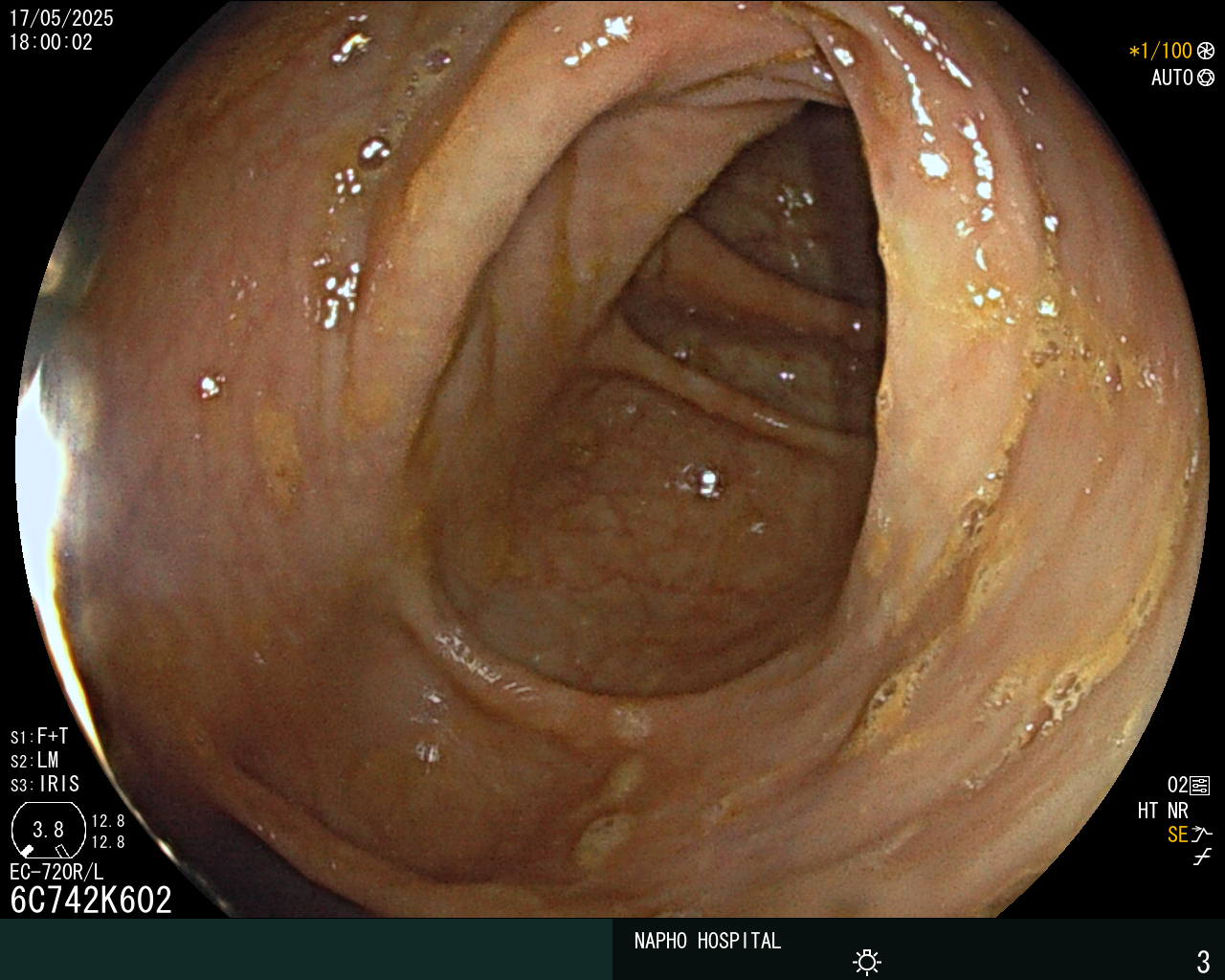The image size is (1225, 980).
Task: Click the upper 12.8 diameter value
Action: [108, 821]
